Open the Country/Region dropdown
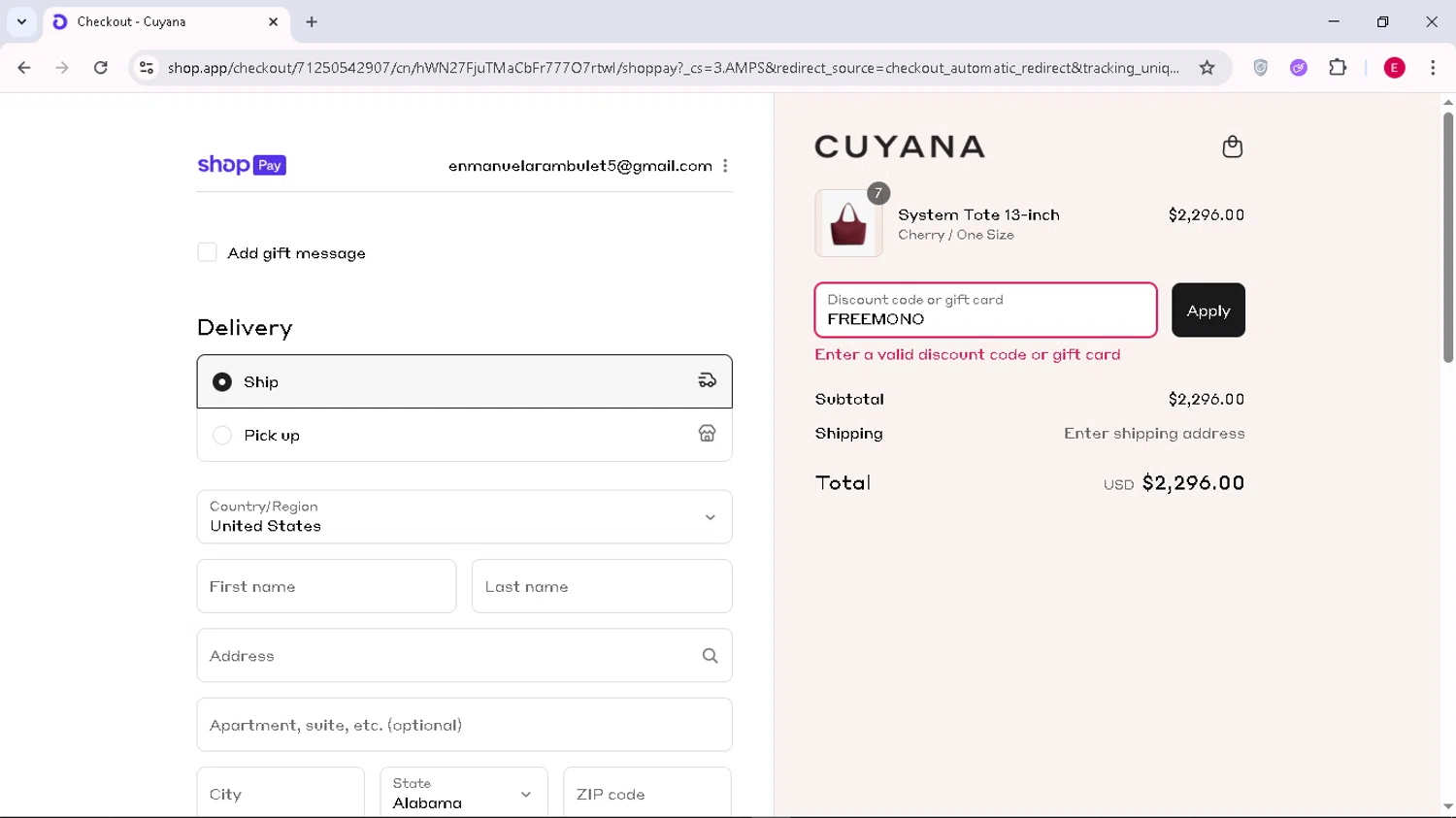The width and height of the screenshot is (1456, 818). pos(464,516)
